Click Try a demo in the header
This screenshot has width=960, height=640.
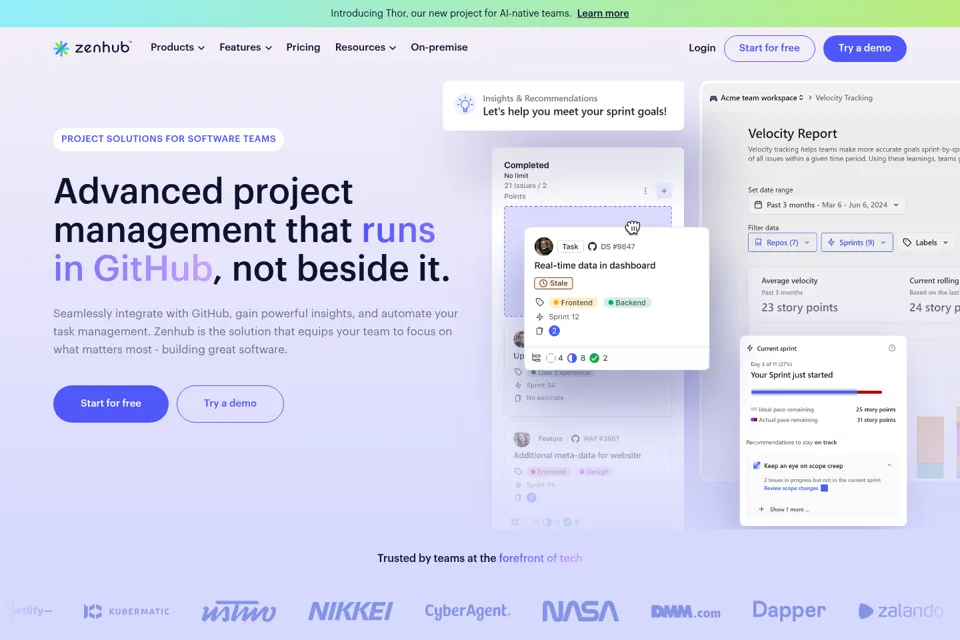tap(864, 48)
